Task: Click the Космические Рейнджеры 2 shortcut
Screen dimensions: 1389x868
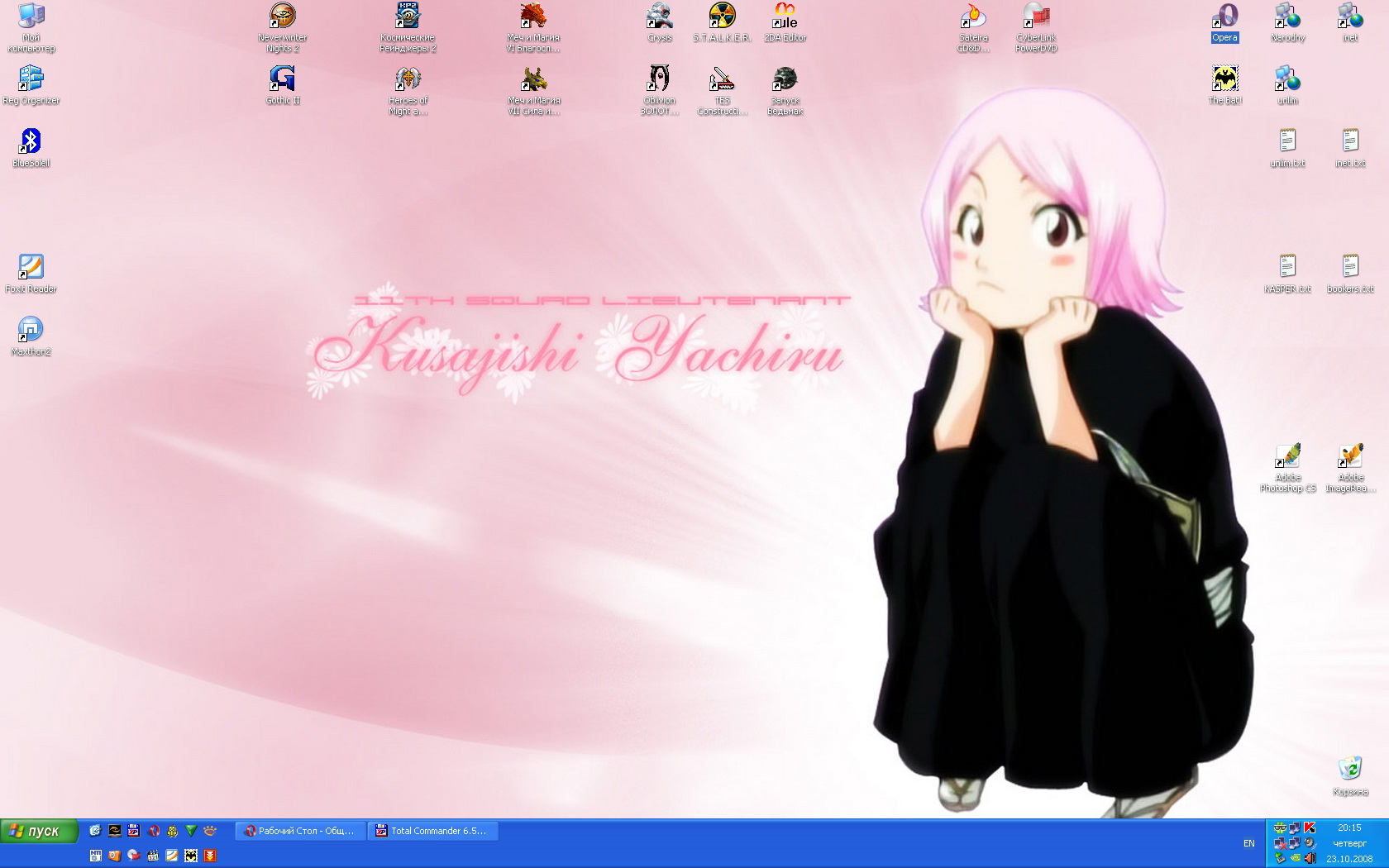Action: click(x=408, y=27)
